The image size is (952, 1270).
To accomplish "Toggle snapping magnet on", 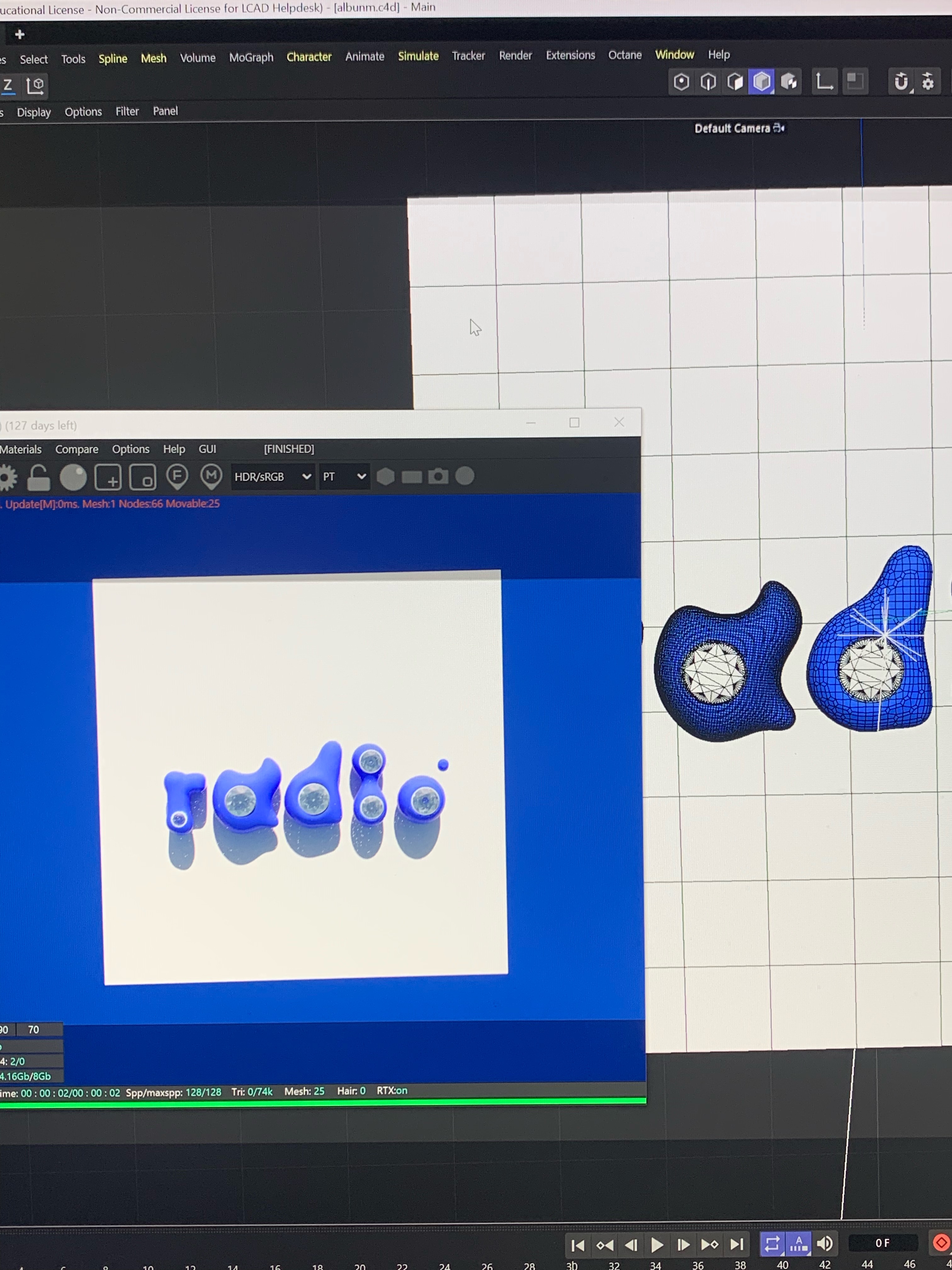I will point(901,82).
